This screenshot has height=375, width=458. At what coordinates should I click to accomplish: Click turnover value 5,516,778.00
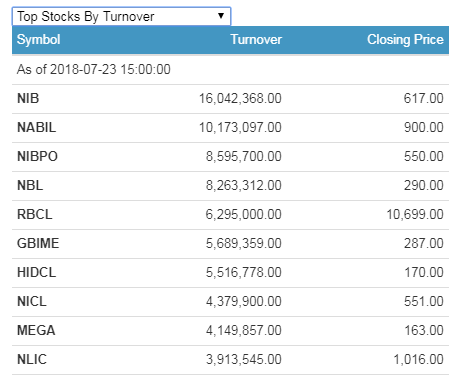pos(244,272)
